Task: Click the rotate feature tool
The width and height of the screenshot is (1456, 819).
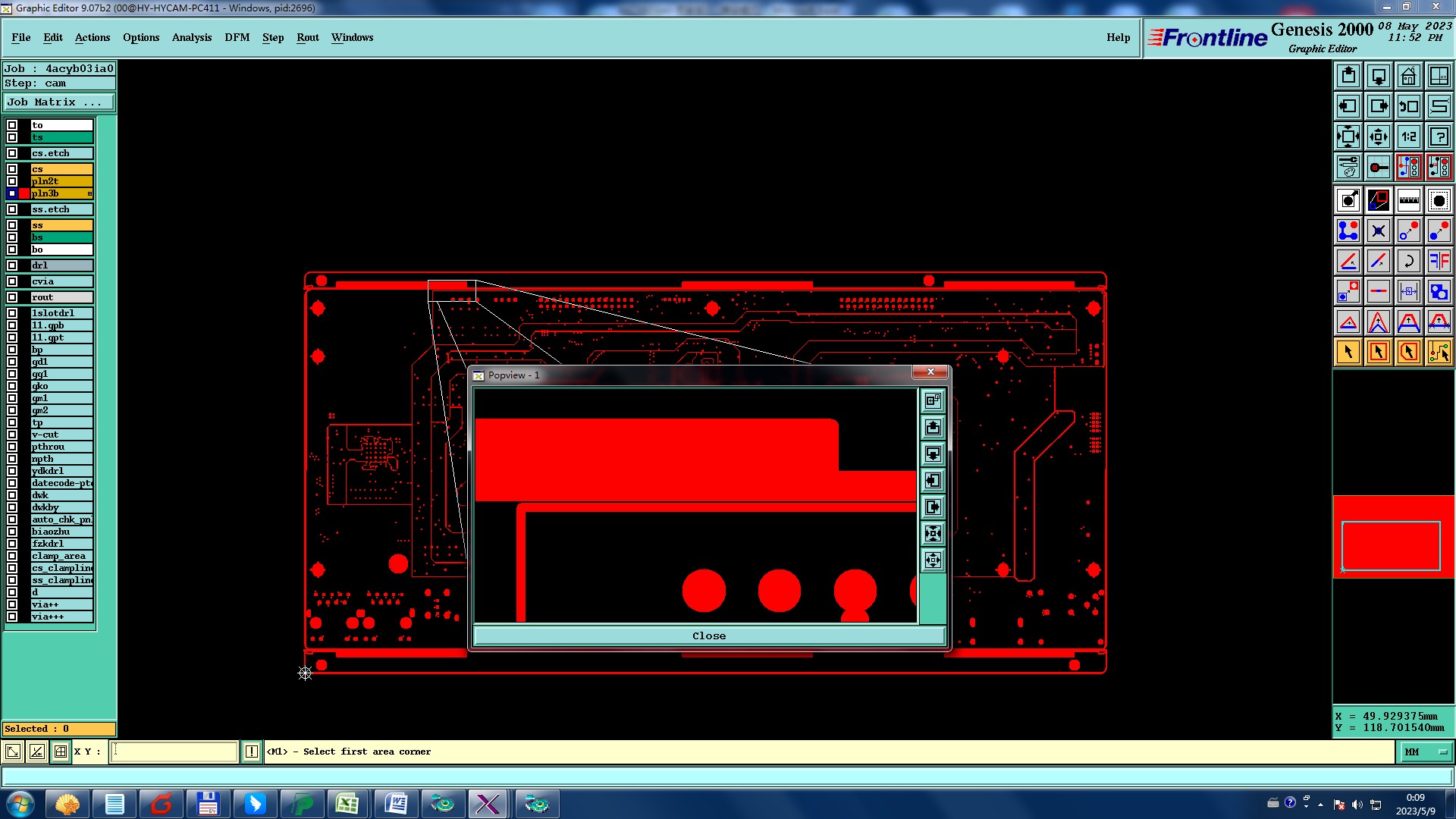Action: [1408, 261]
